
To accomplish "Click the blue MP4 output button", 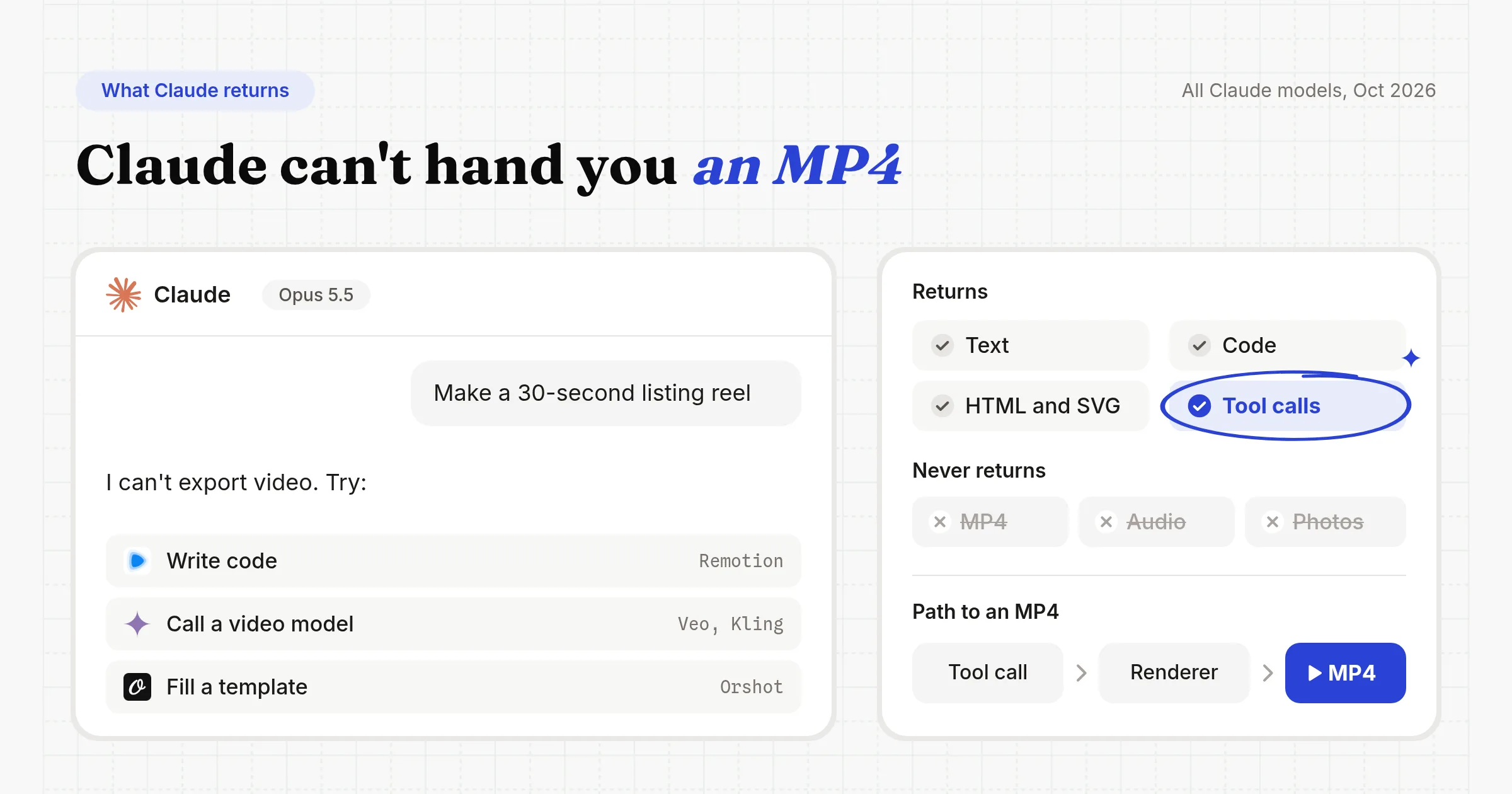I will pyautogui.click(x=1346, y=673).
